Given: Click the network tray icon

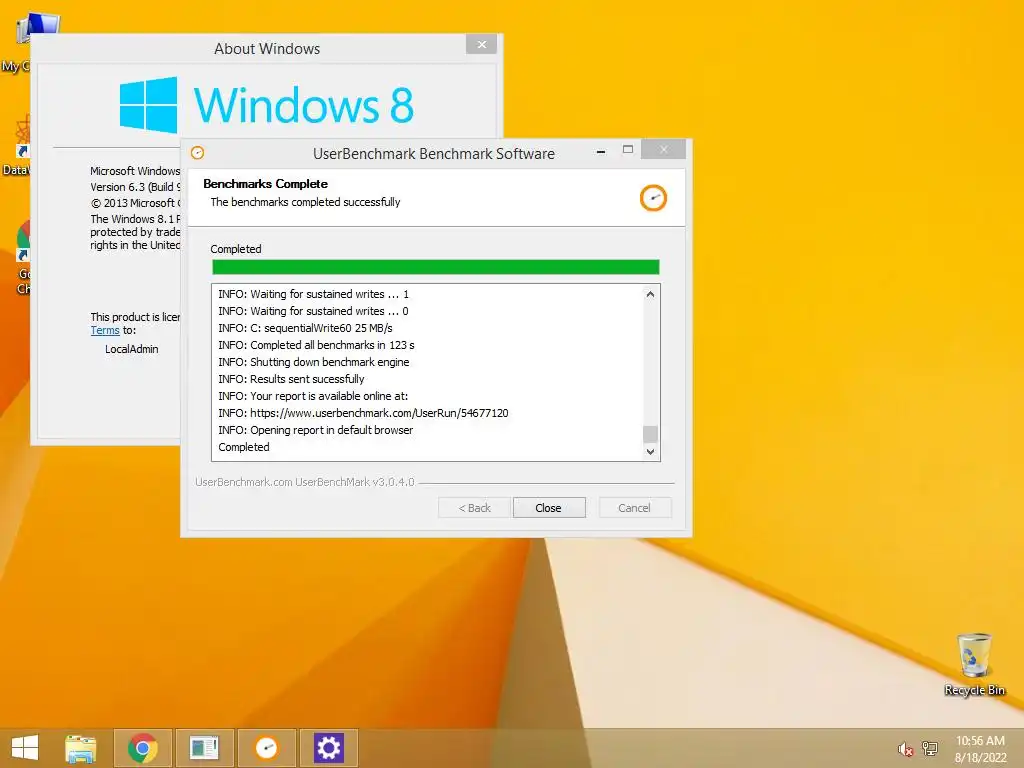Looking at the screenshot, I should tap(929, 748).
